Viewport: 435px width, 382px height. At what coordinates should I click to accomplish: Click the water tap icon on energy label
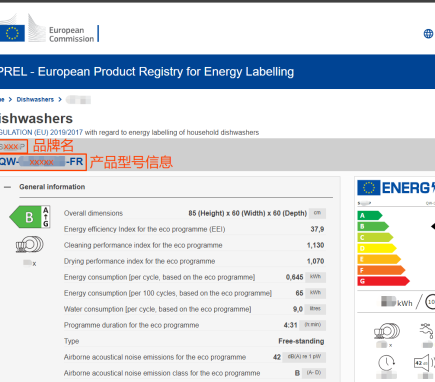point(427,331)
